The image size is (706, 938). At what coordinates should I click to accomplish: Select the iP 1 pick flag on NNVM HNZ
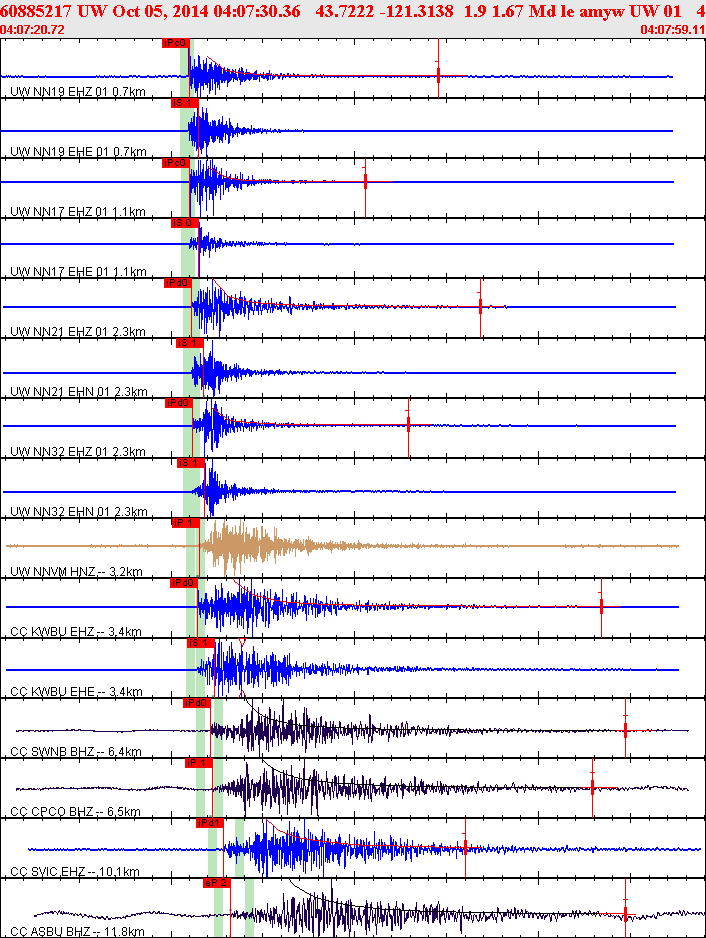[x=185, y=523]
